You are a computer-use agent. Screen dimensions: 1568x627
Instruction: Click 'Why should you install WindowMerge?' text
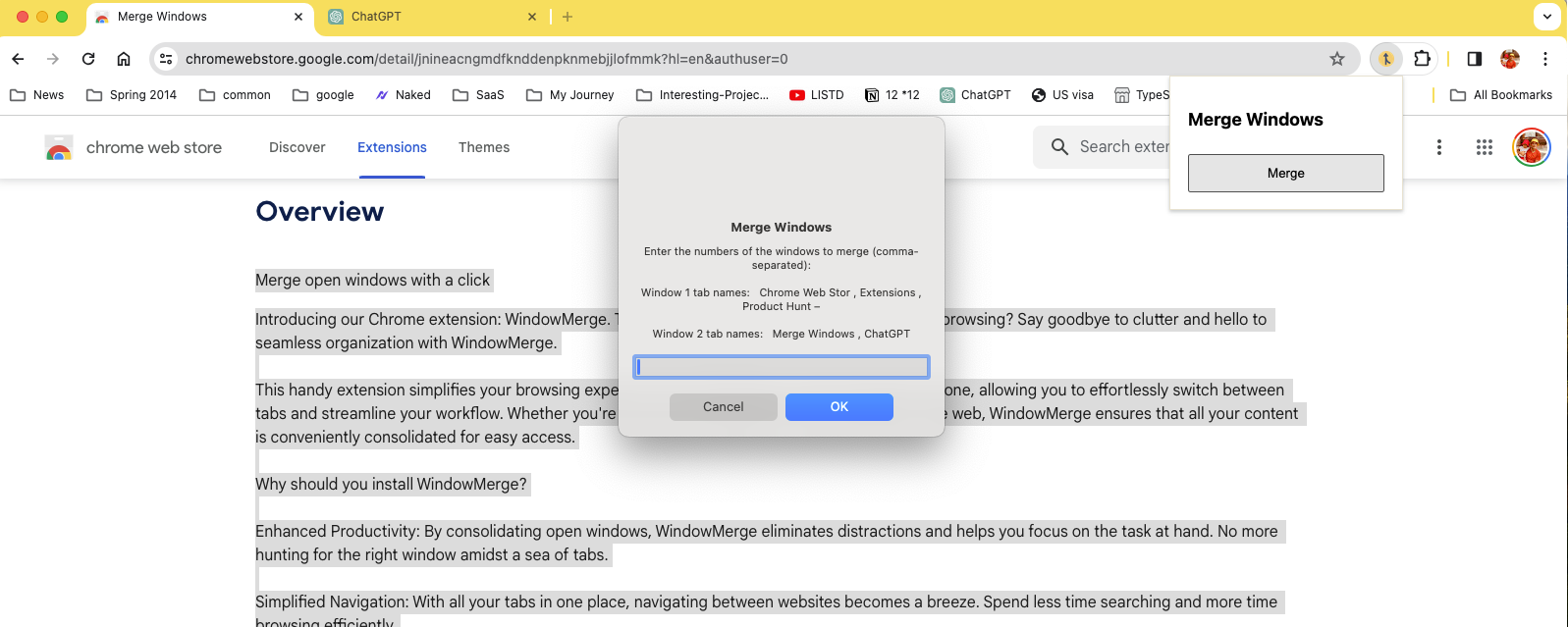click(x=392, y=485)
